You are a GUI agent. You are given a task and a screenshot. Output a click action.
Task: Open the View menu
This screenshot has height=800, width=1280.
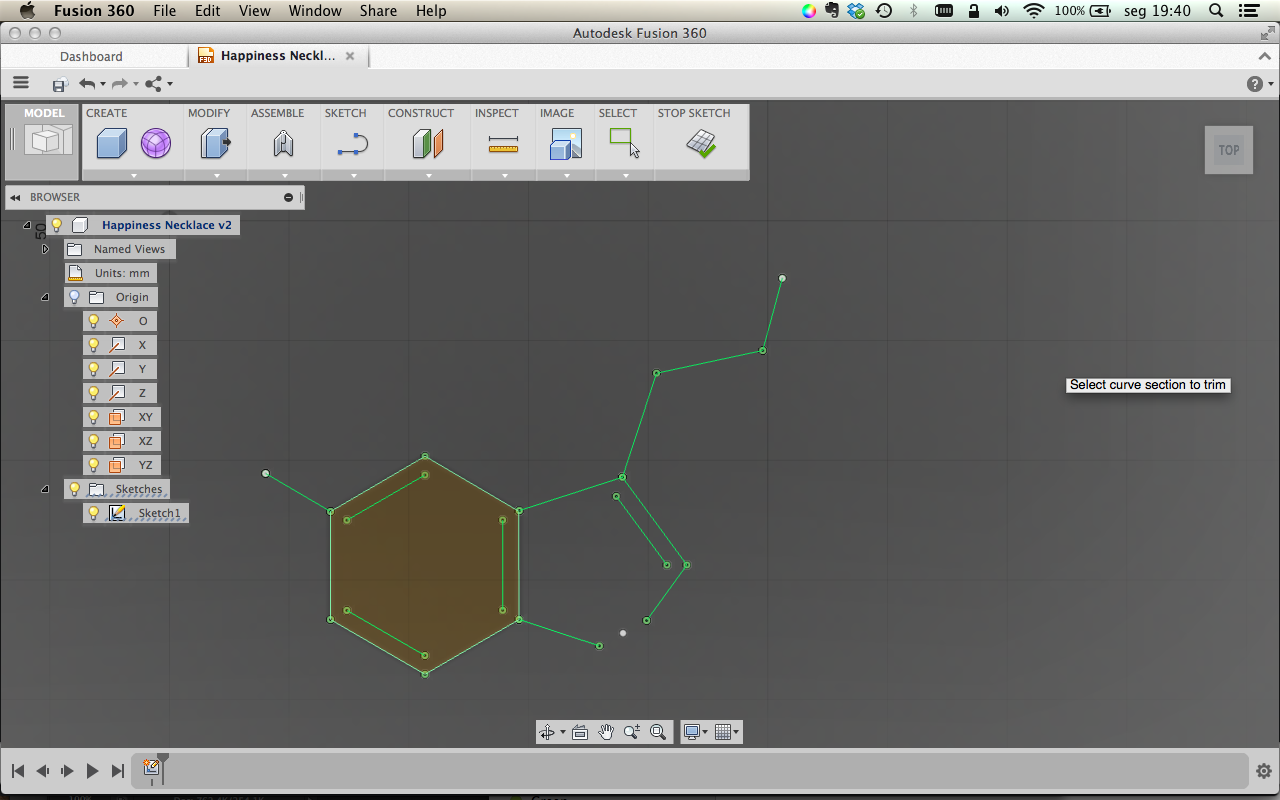(x=254, y=11)
